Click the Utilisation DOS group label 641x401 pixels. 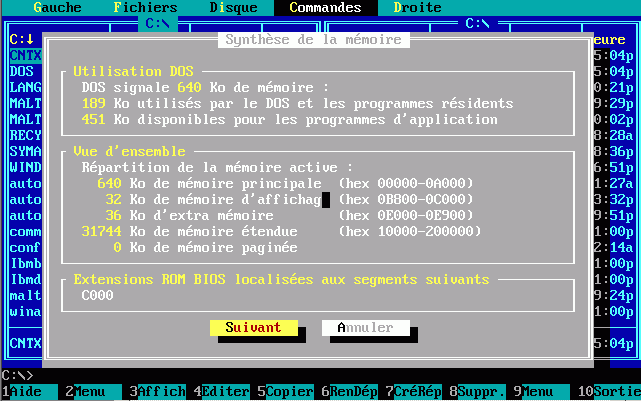(x=133, y=72)
